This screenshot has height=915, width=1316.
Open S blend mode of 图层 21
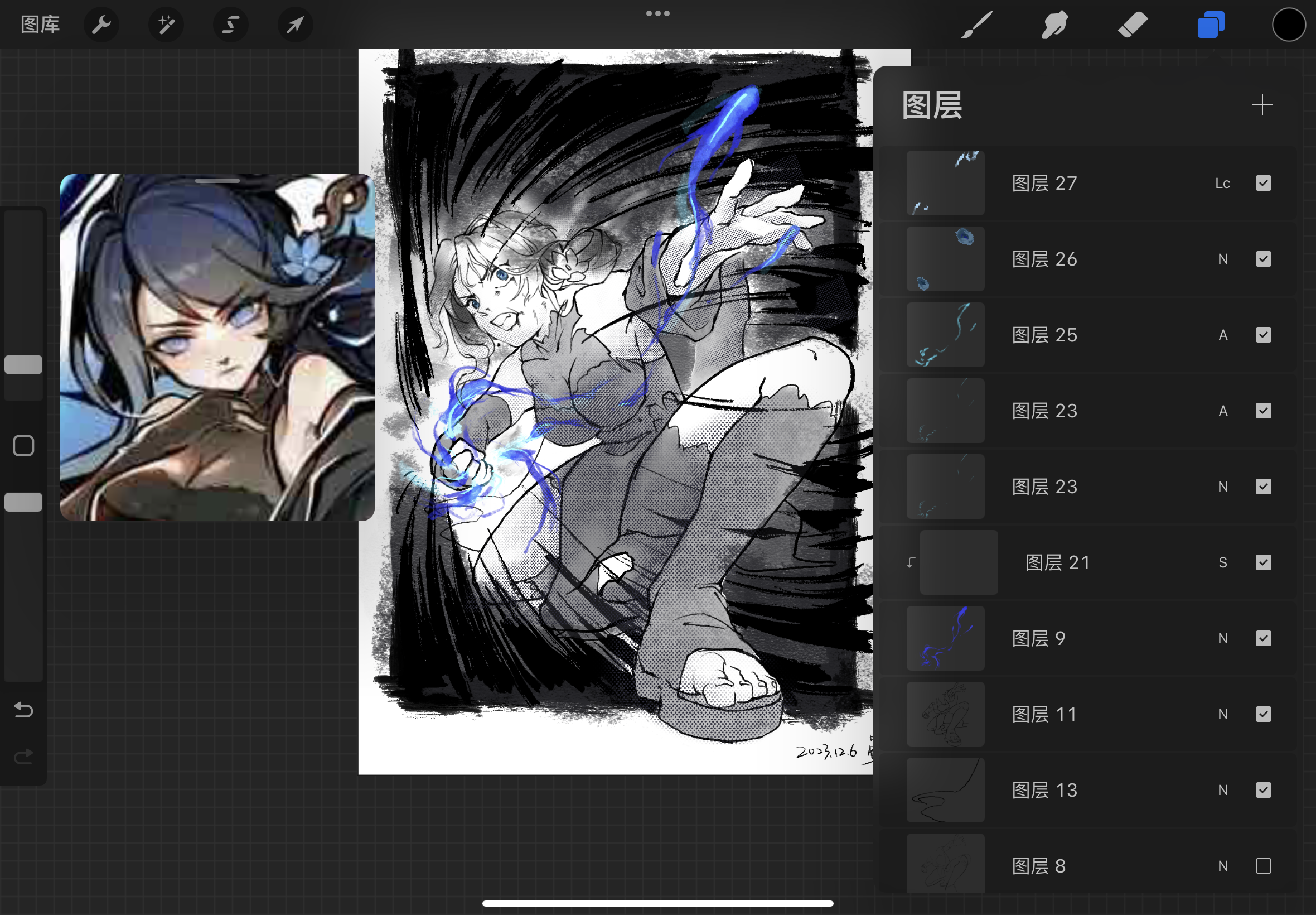coord(1223,562)
